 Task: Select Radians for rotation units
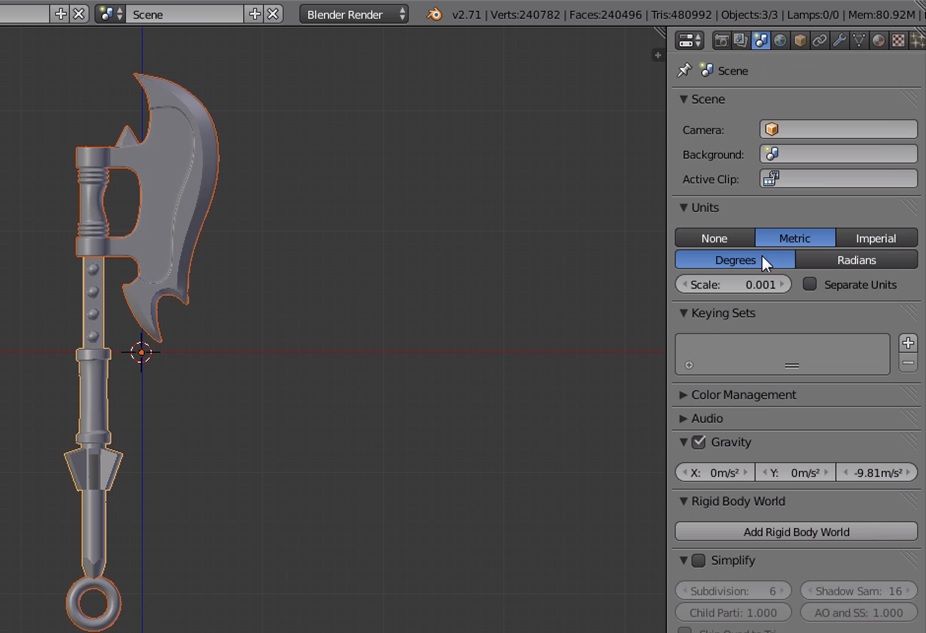point(856,260)
